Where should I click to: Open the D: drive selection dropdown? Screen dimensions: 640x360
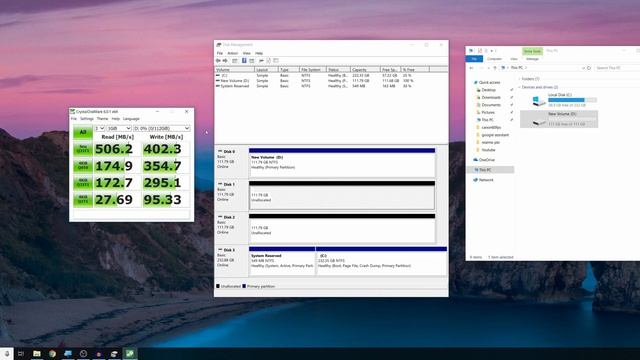[x=162, y=128]
